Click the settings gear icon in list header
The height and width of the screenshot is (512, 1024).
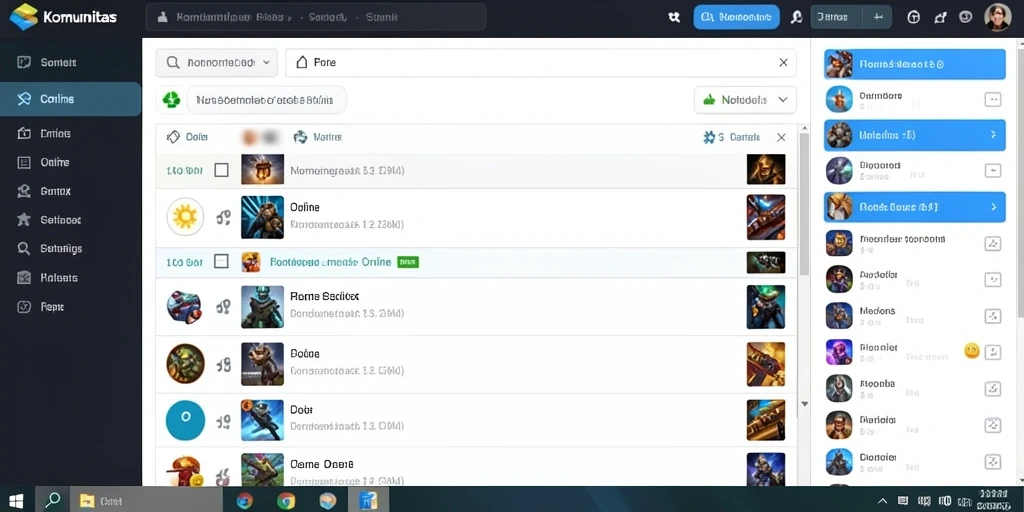(x=709, y=137)
